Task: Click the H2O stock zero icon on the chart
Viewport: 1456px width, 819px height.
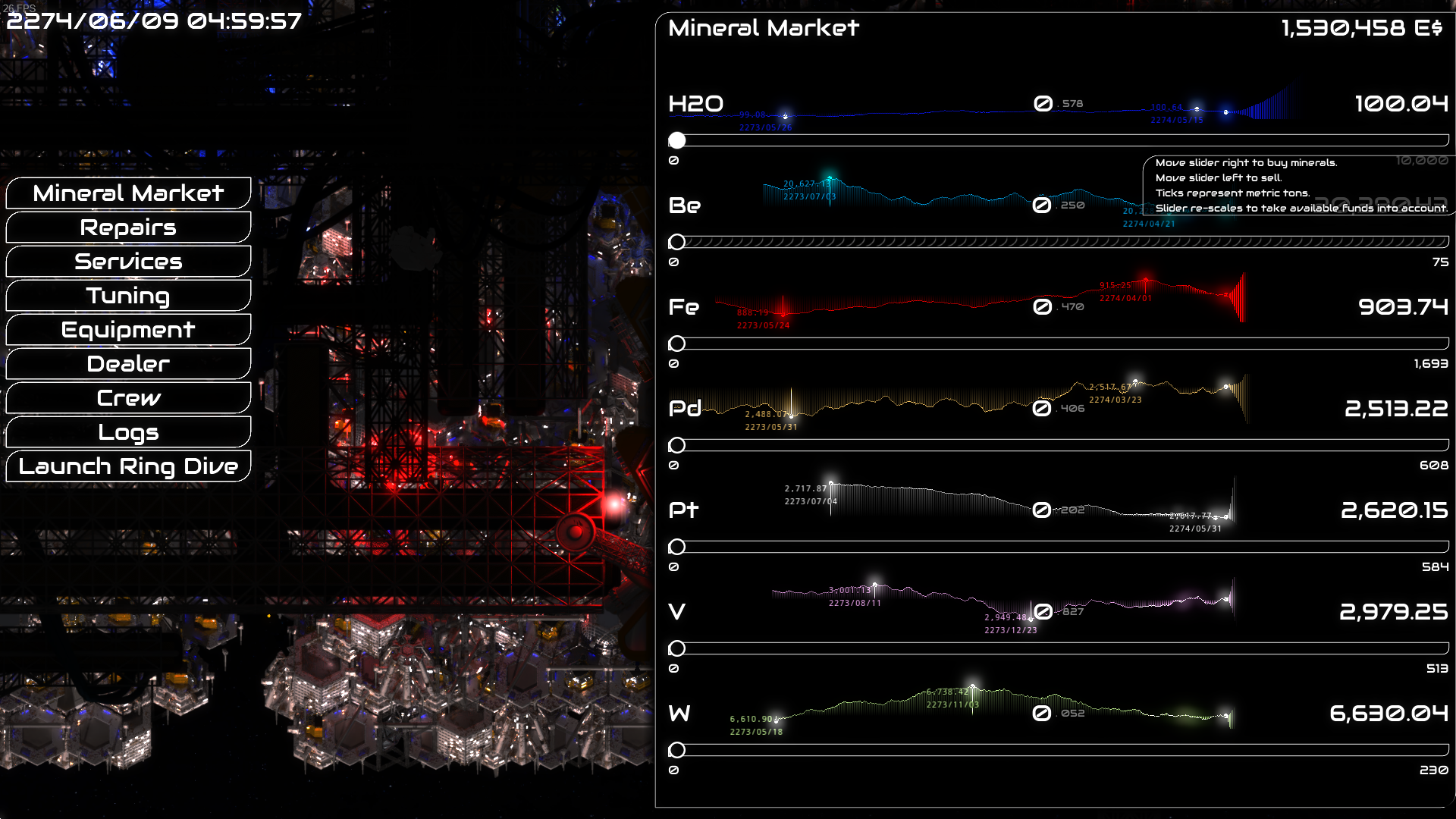Action: click(x=1043, y=104)
